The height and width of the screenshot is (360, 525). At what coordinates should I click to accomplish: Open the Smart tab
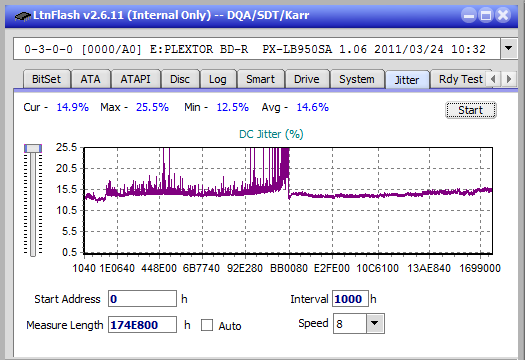[260, 79]
